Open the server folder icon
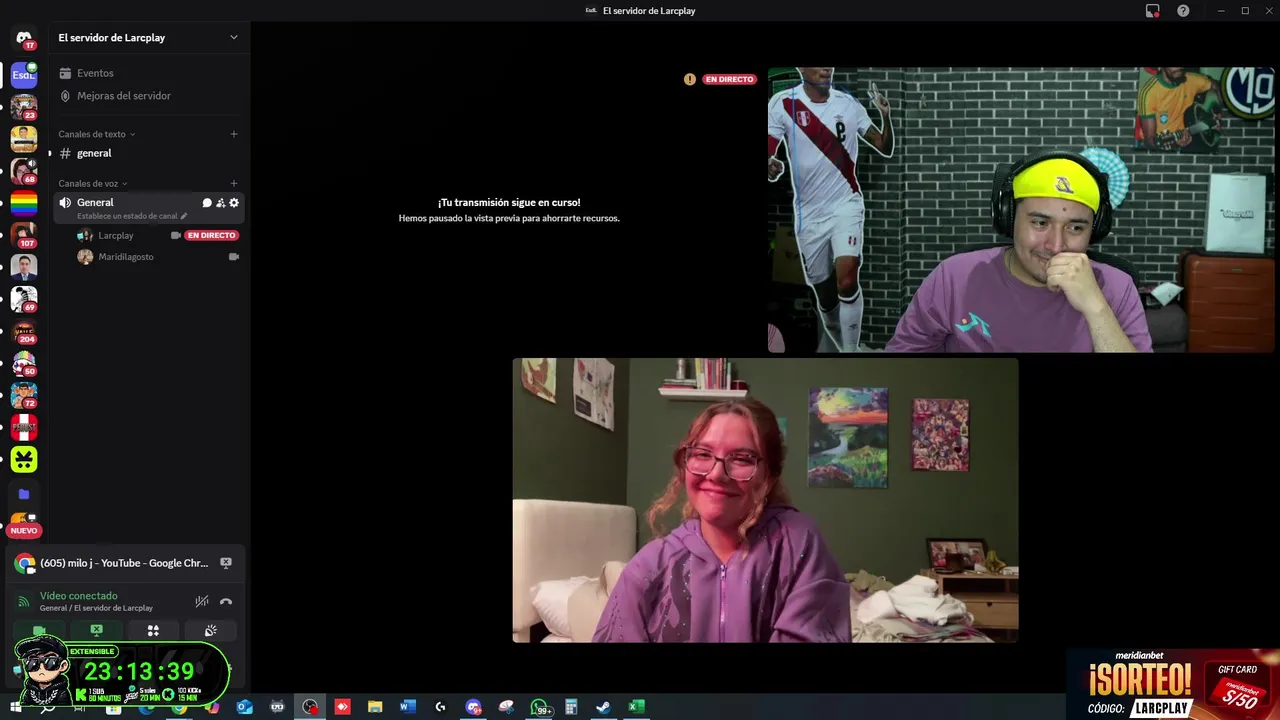 pyautogui.click(x=24, y=494)
